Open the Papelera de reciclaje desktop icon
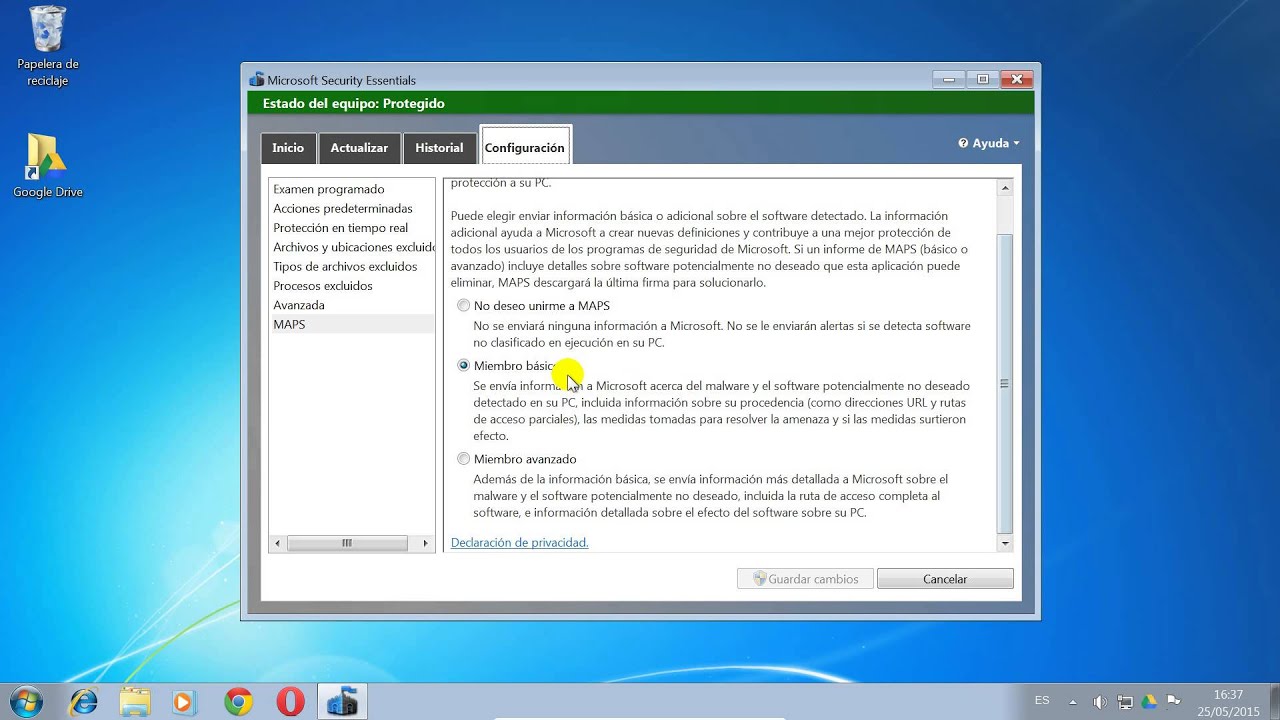This screenshot has height=720, width=1280. point(47,45)
